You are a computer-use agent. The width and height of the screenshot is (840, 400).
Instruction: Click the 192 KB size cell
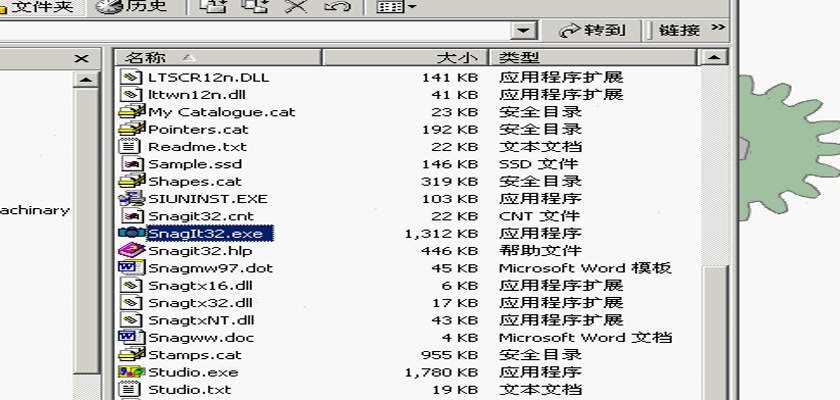(x=449, y=130)
